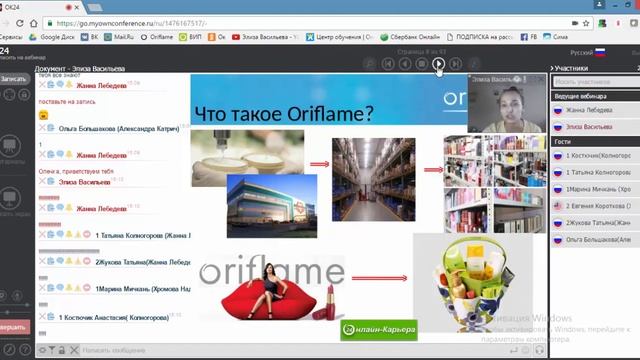Open the Центр обучения bookmark
Screen dimensions: 640x360
(340, 37)
